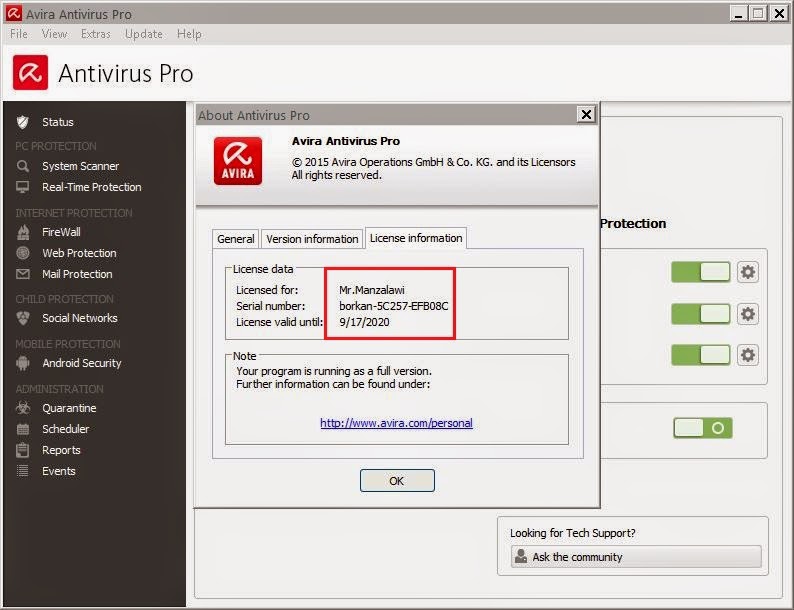Screen dimensions: 794x610
Task: Select Mail Protection in the sidebar
Action: 77,274
